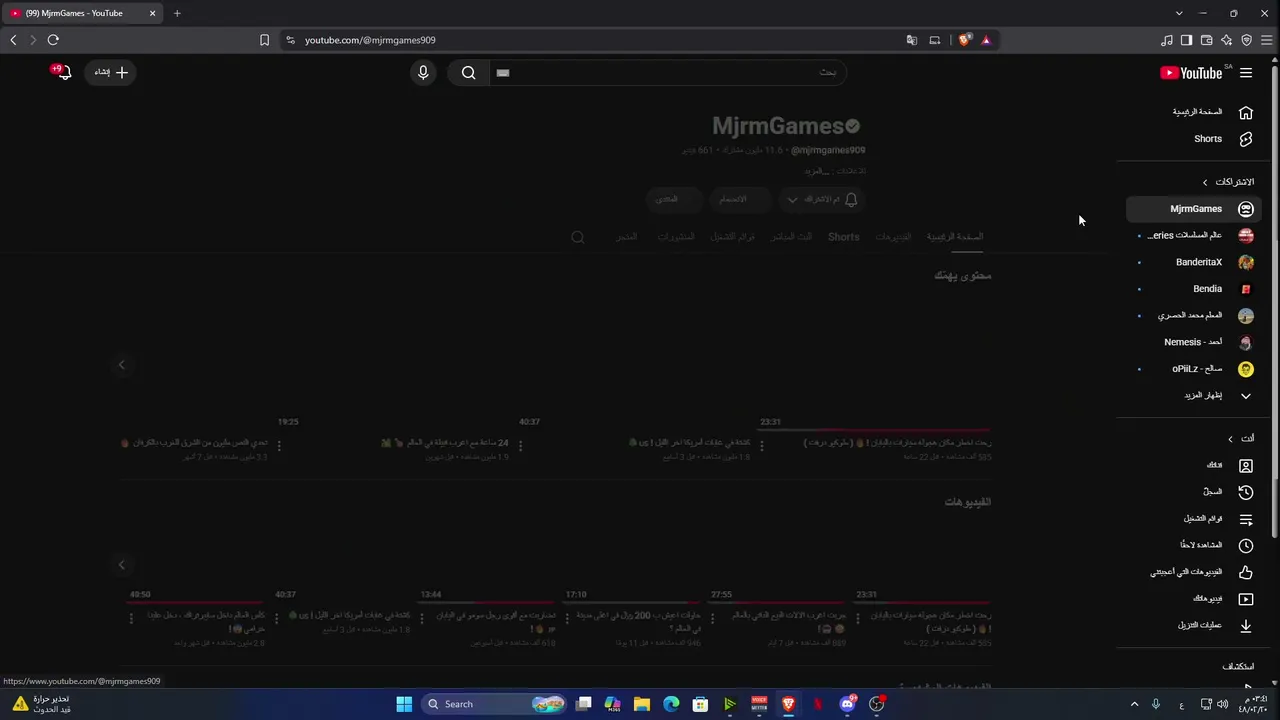Click the carousel arrow in the Videos row
This screenshot has height=720, width=1280.
(x=122, y=565)
